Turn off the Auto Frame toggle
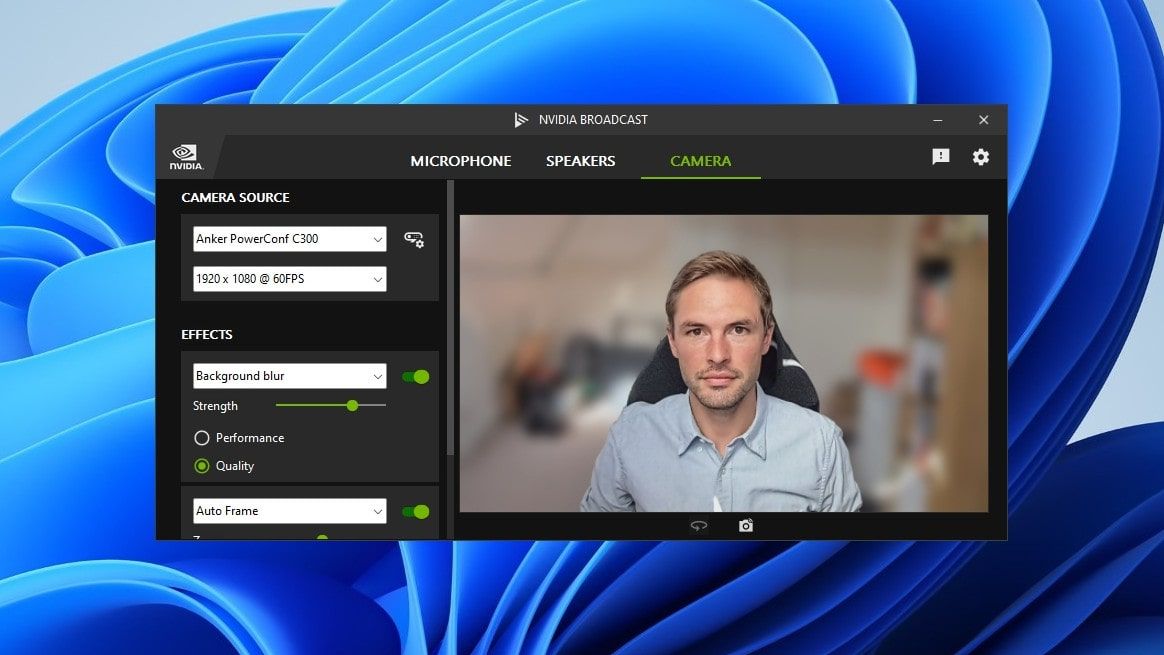 415,511
